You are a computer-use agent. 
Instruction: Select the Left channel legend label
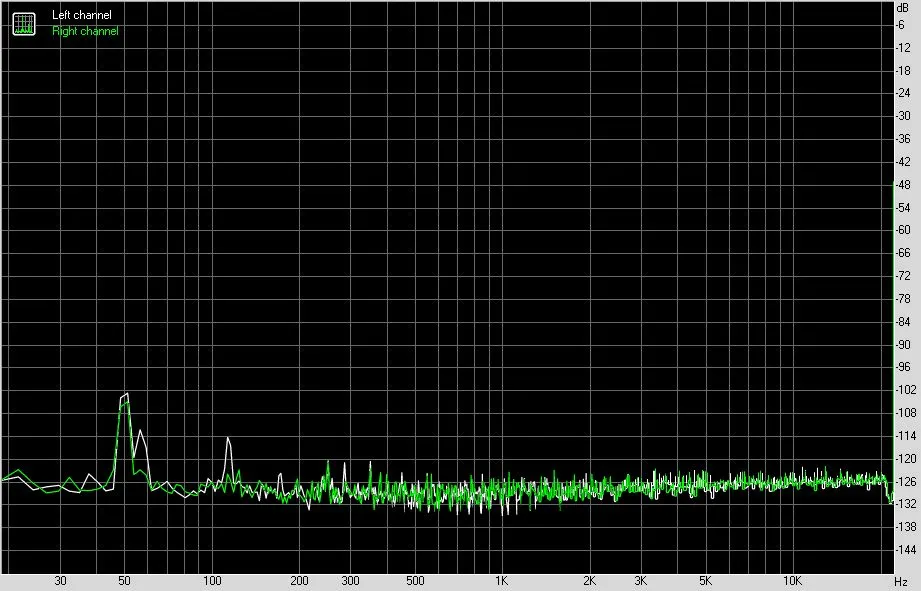(82, 15)
